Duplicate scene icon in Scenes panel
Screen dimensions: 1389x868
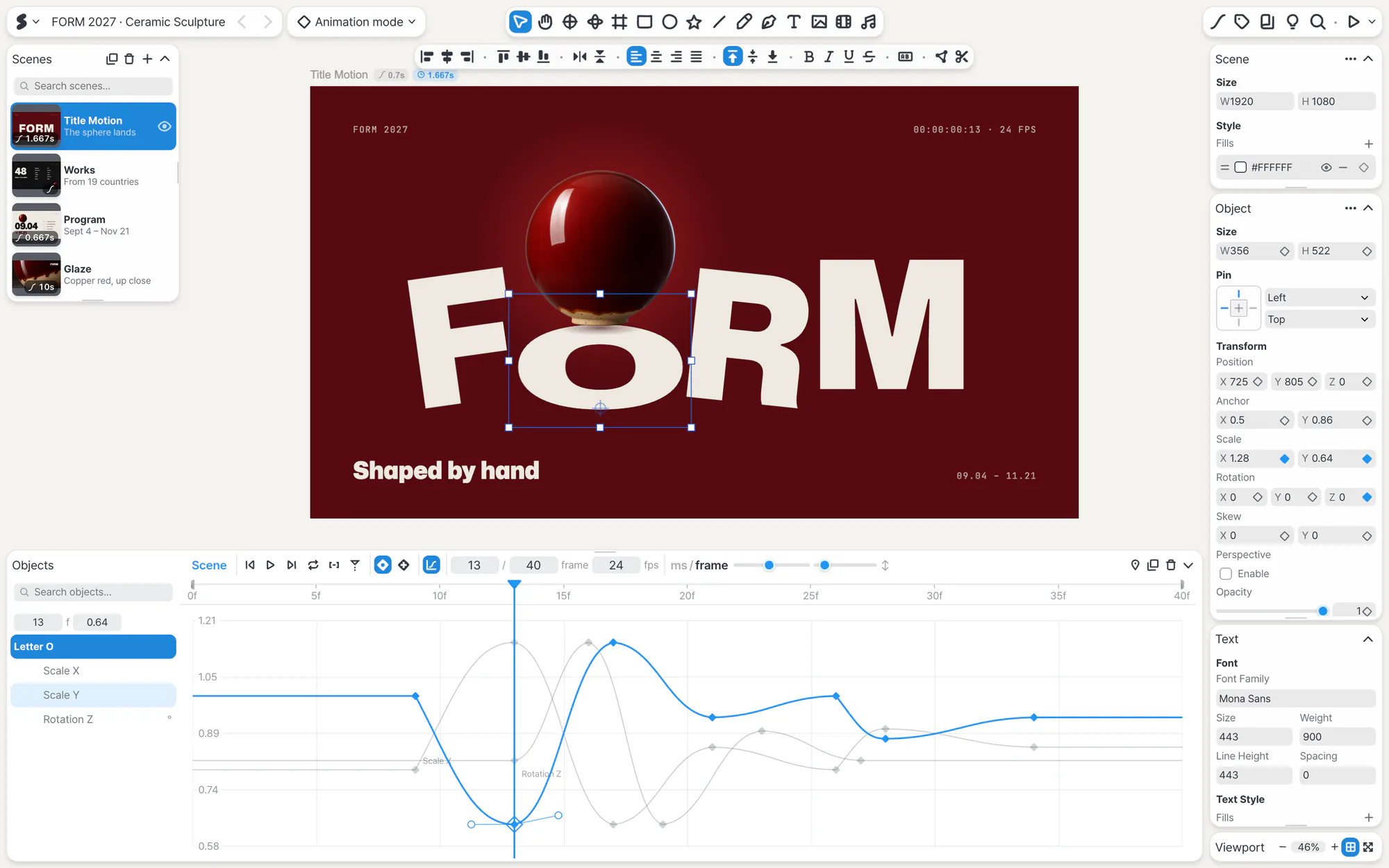tap(111, 59)
